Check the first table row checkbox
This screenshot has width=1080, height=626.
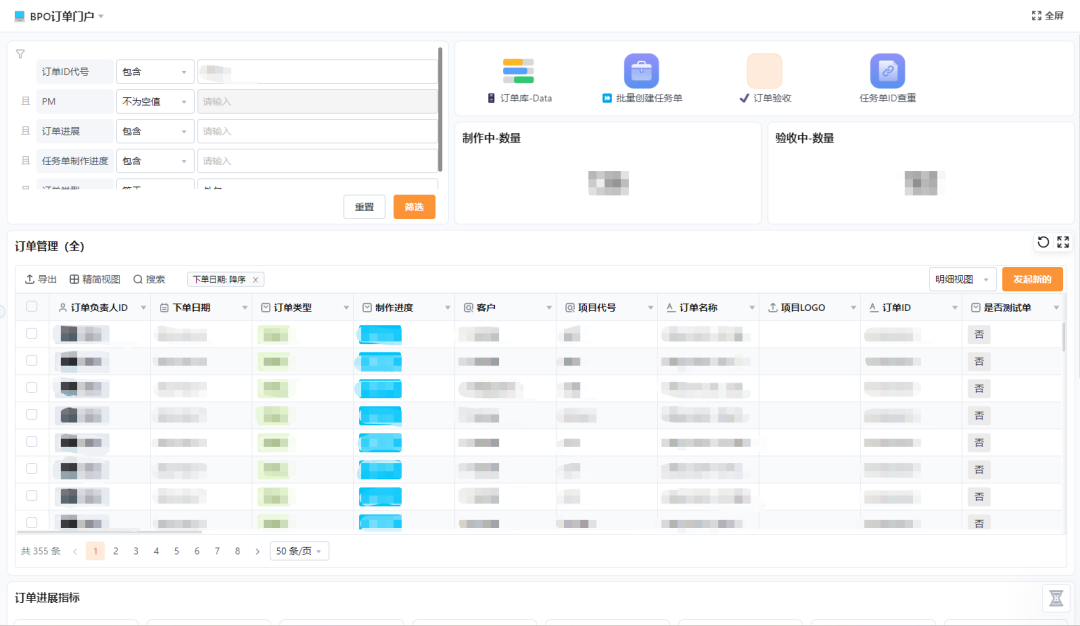pos(32,334)
